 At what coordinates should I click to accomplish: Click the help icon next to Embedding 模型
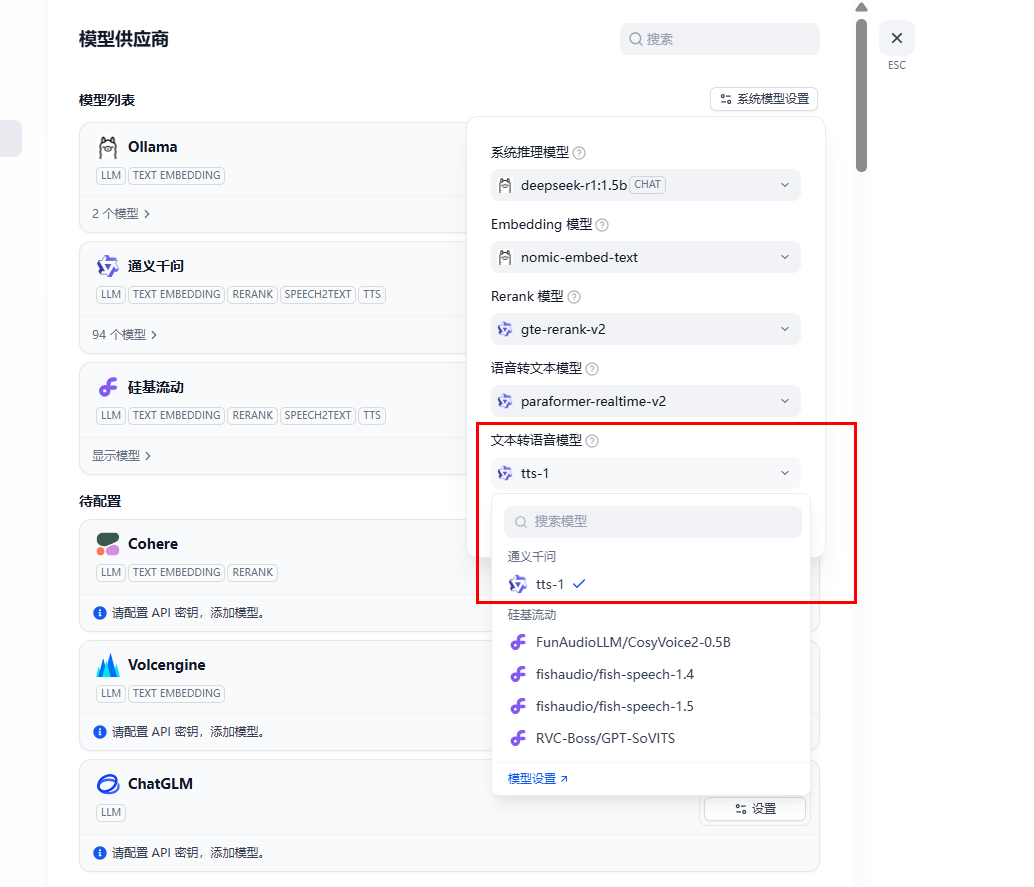point(602,225)
